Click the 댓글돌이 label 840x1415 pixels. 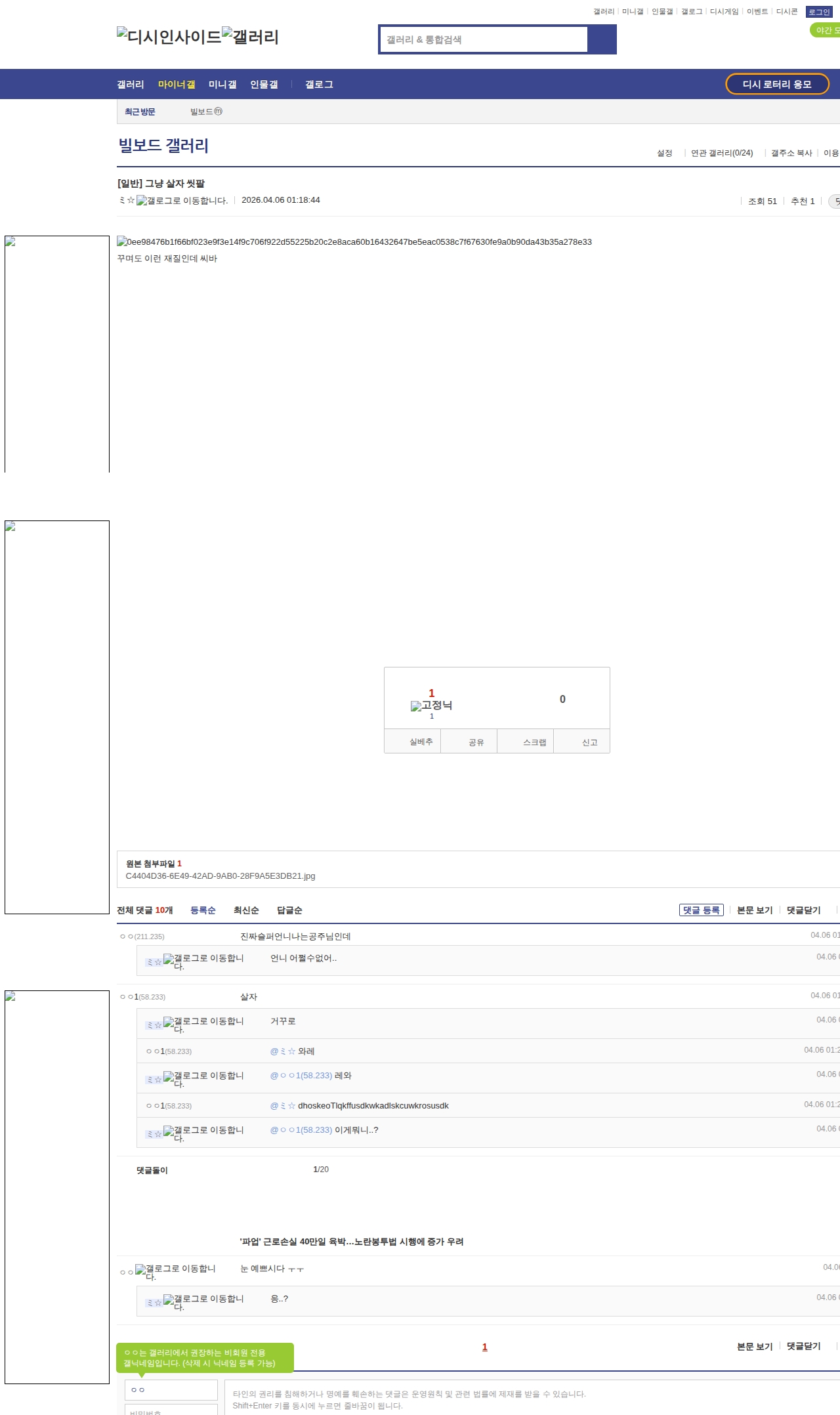[x=152, y=1170]
